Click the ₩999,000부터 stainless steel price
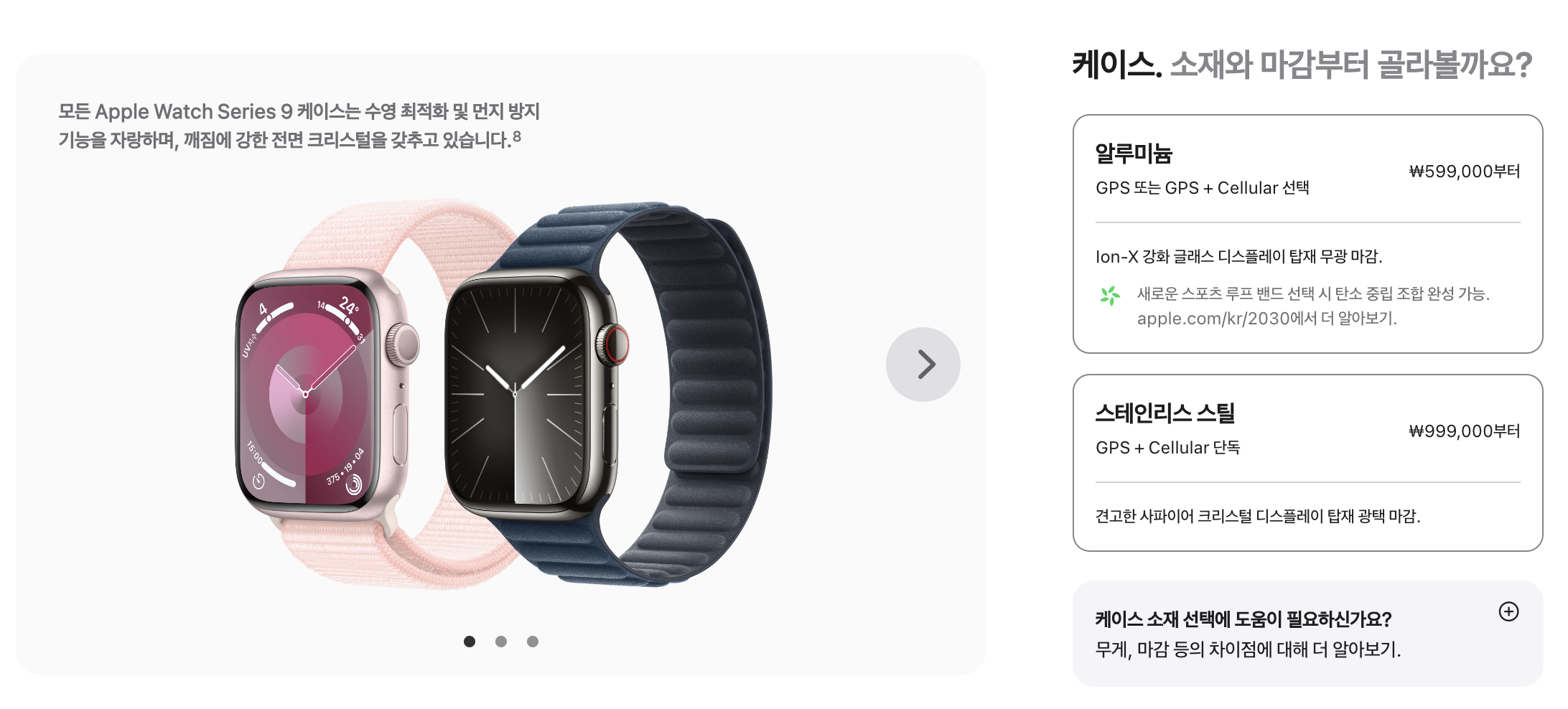 tap(1464, 431)
